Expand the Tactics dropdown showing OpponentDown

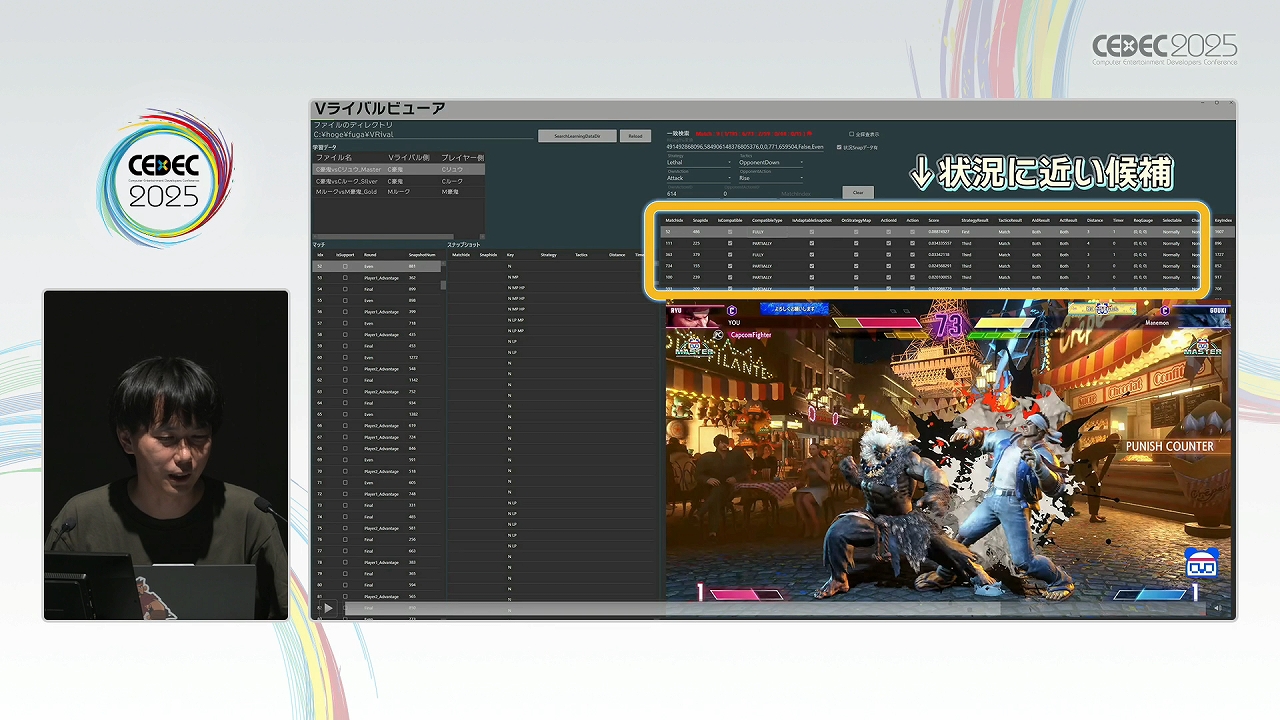pos(771,162)
